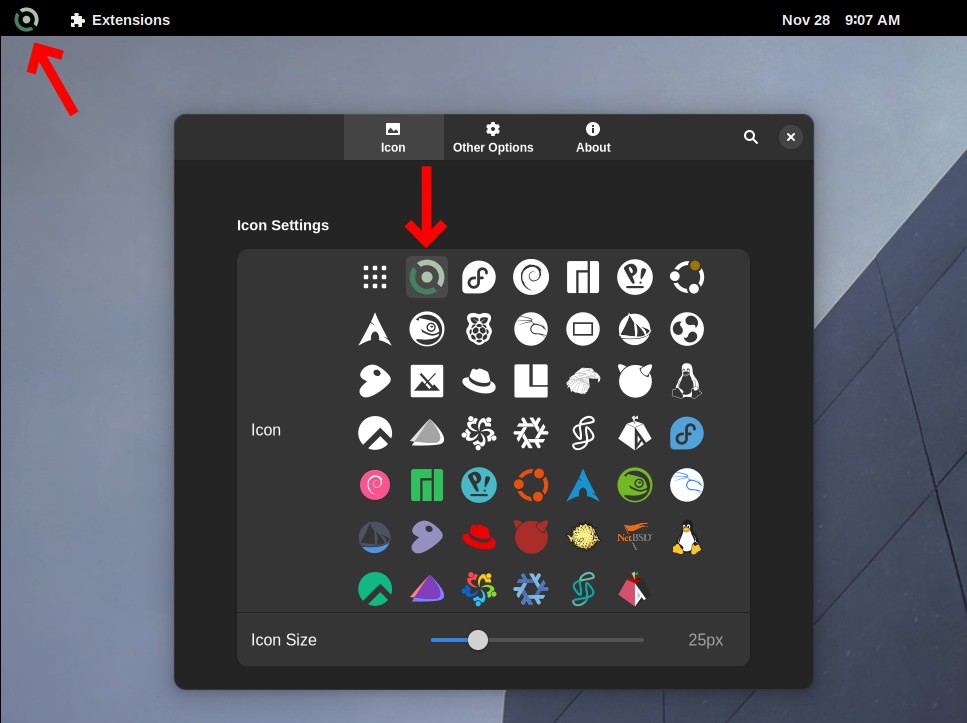Select the white Rocky Linux logo
The image size is (967, 723).
(375, 432)
